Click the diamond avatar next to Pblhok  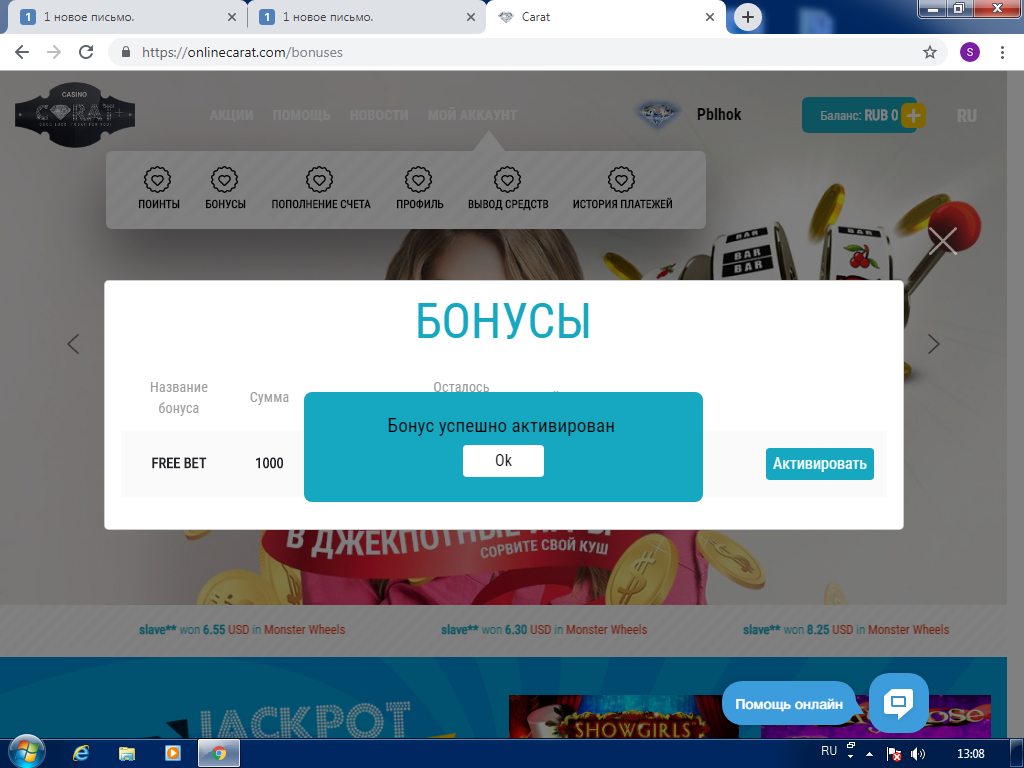(658, 114)
